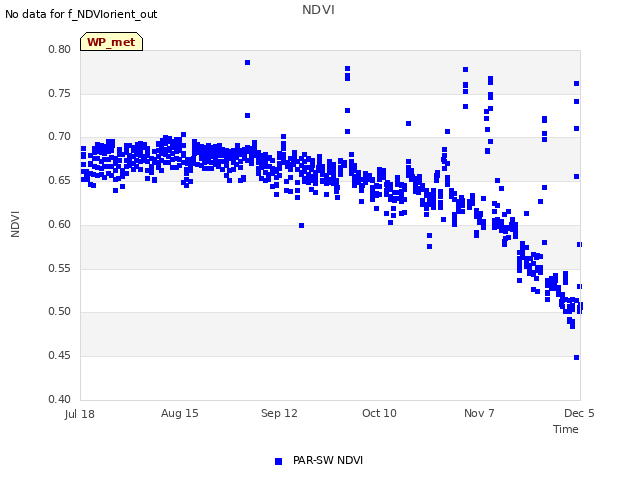Click the 0.50 y-axis tick label
The width and height of the screenshot is (640, 480).
tap(60, 311)
